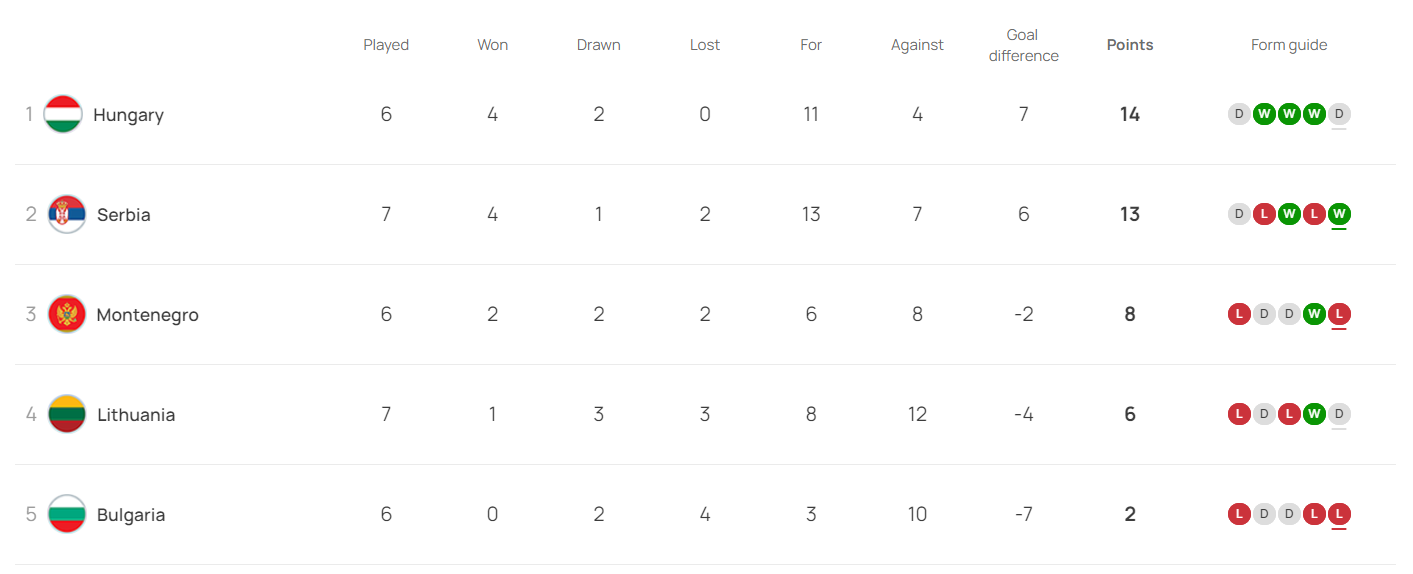Screen dimensions: 1413x574
Task: Click the Goal difference column header
Action: pos(1023,46)
